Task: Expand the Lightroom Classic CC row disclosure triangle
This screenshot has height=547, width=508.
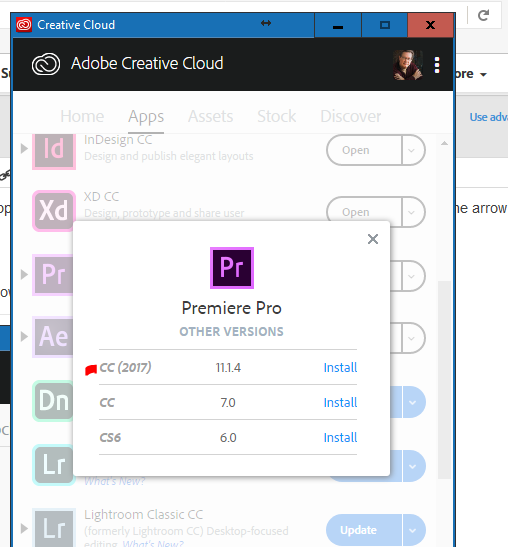Action: pos(24,528)
